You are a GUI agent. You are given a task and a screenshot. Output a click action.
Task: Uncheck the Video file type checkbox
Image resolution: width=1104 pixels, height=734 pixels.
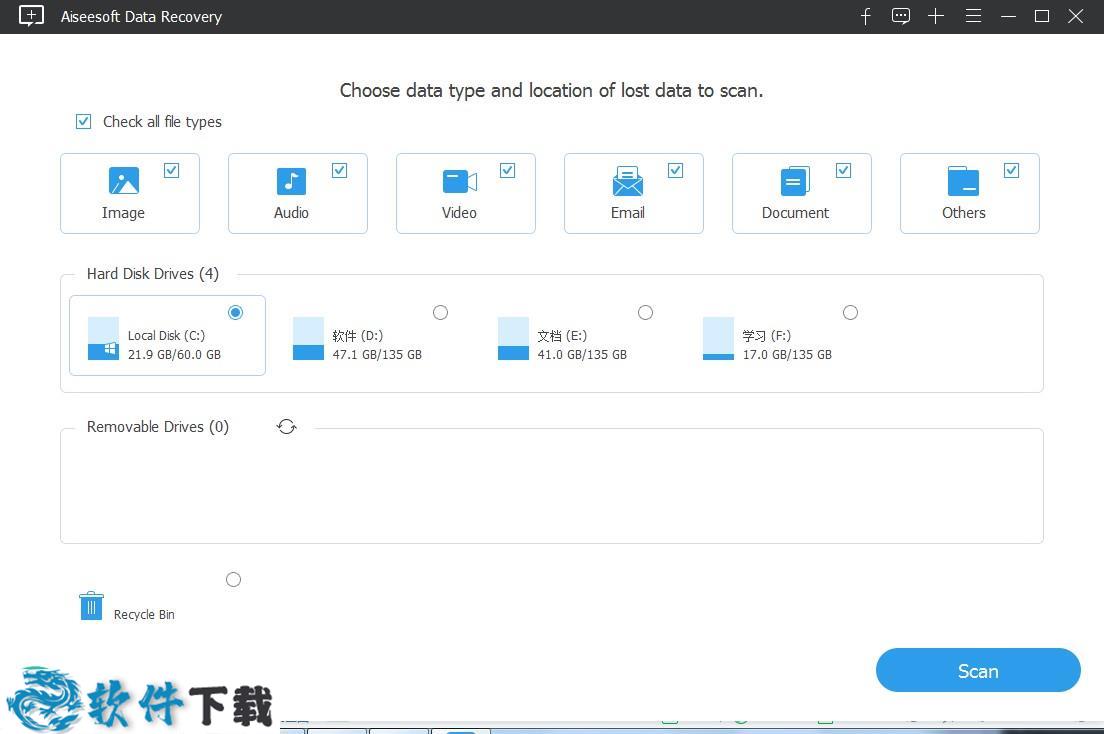pos(508,170)
